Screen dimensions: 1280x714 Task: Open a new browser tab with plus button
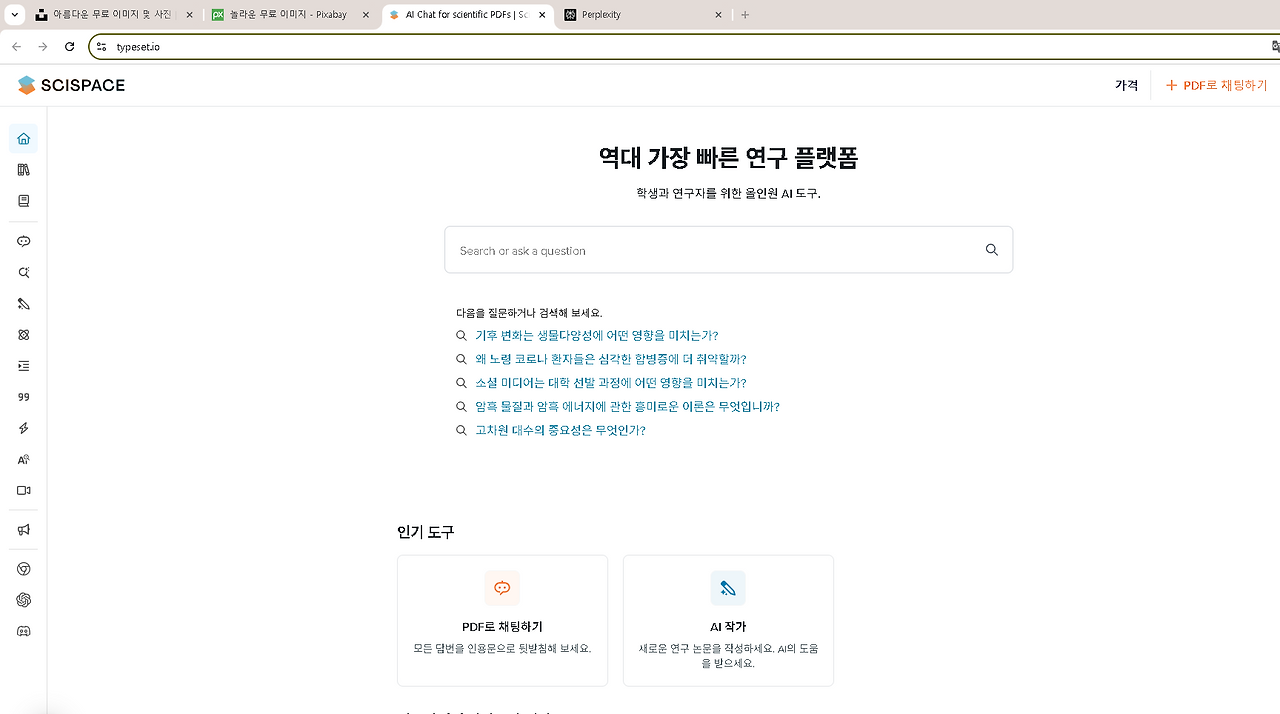[x=744, y=14]
